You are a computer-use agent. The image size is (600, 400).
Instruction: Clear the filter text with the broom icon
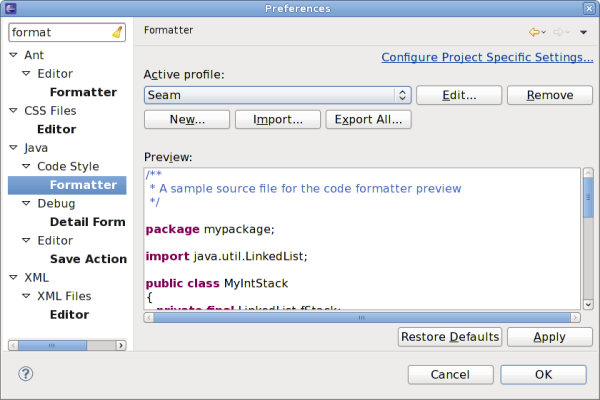tap(117, 33)
